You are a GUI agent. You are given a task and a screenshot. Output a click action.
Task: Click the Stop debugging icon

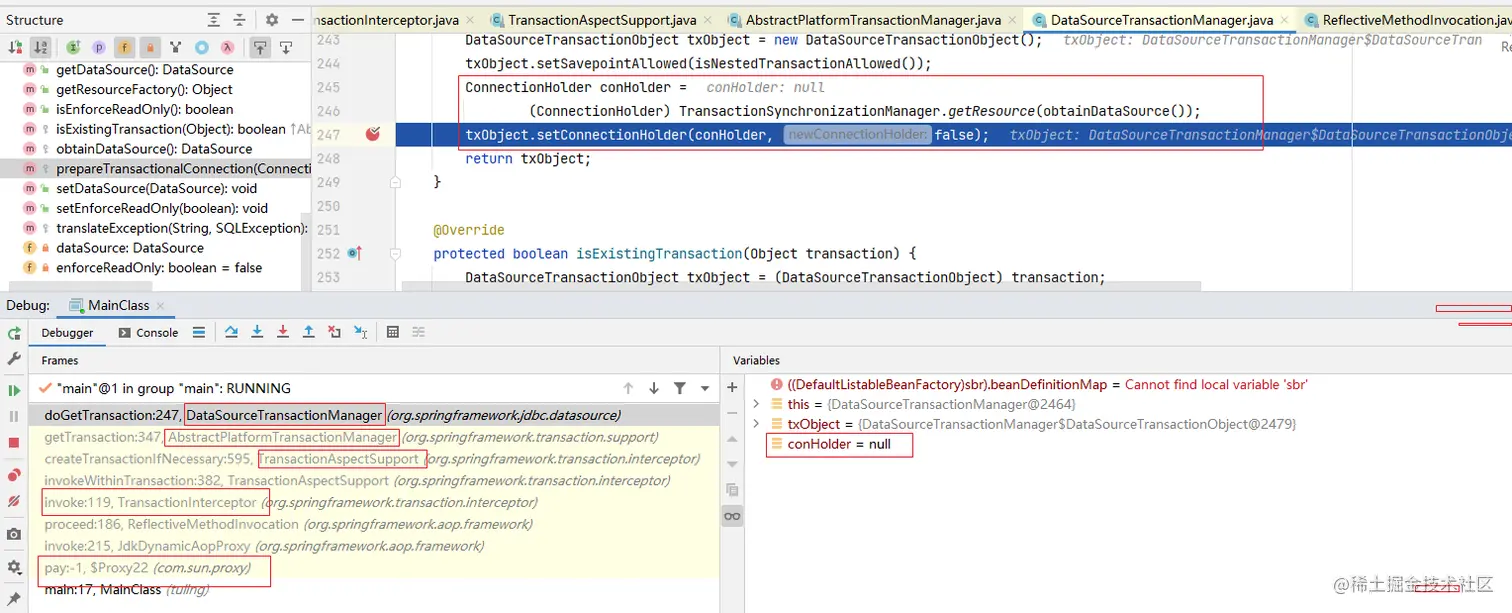point(14,442)
